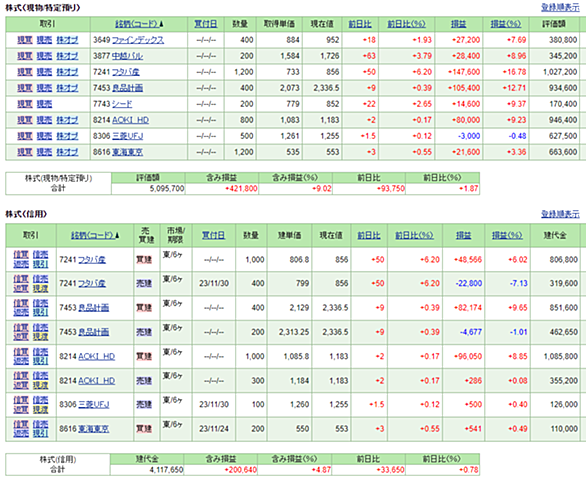Open the 3877 中越パル stock link

pyautogui.click(x=127, y=56)
